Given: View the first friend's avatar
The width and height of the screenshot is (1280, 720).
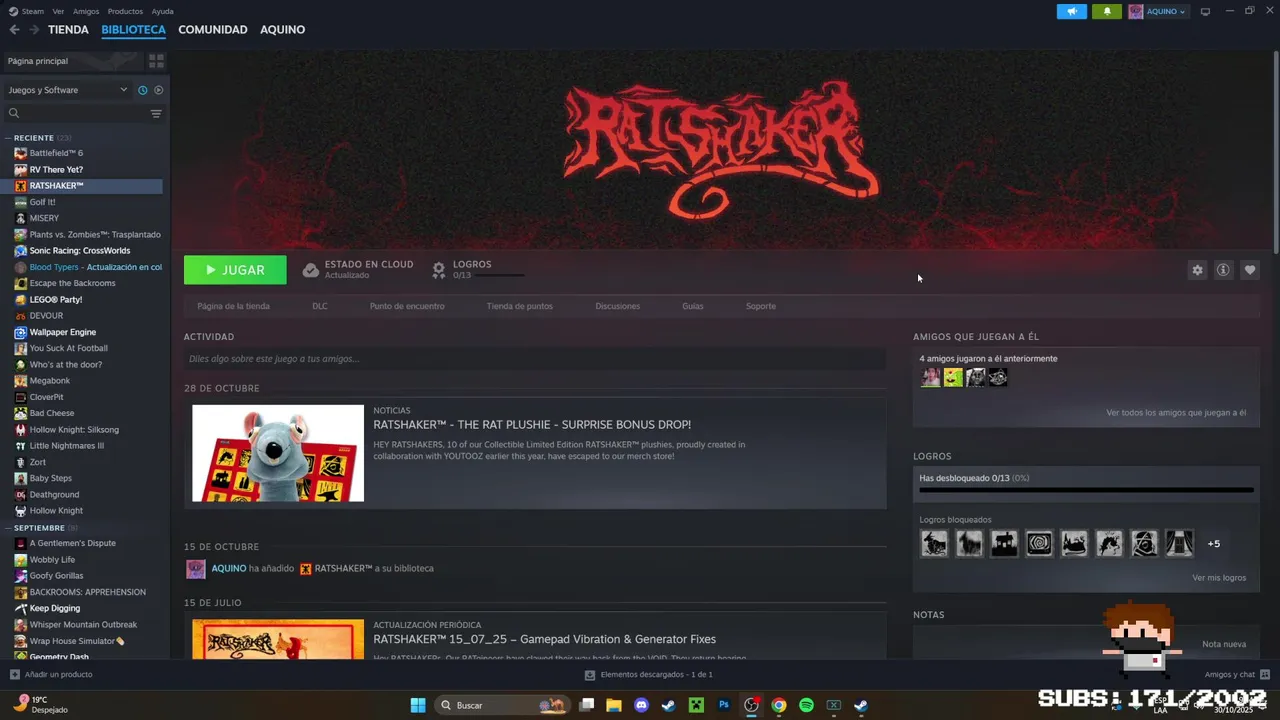Looking at the screenshot, I should pos(931,377).
